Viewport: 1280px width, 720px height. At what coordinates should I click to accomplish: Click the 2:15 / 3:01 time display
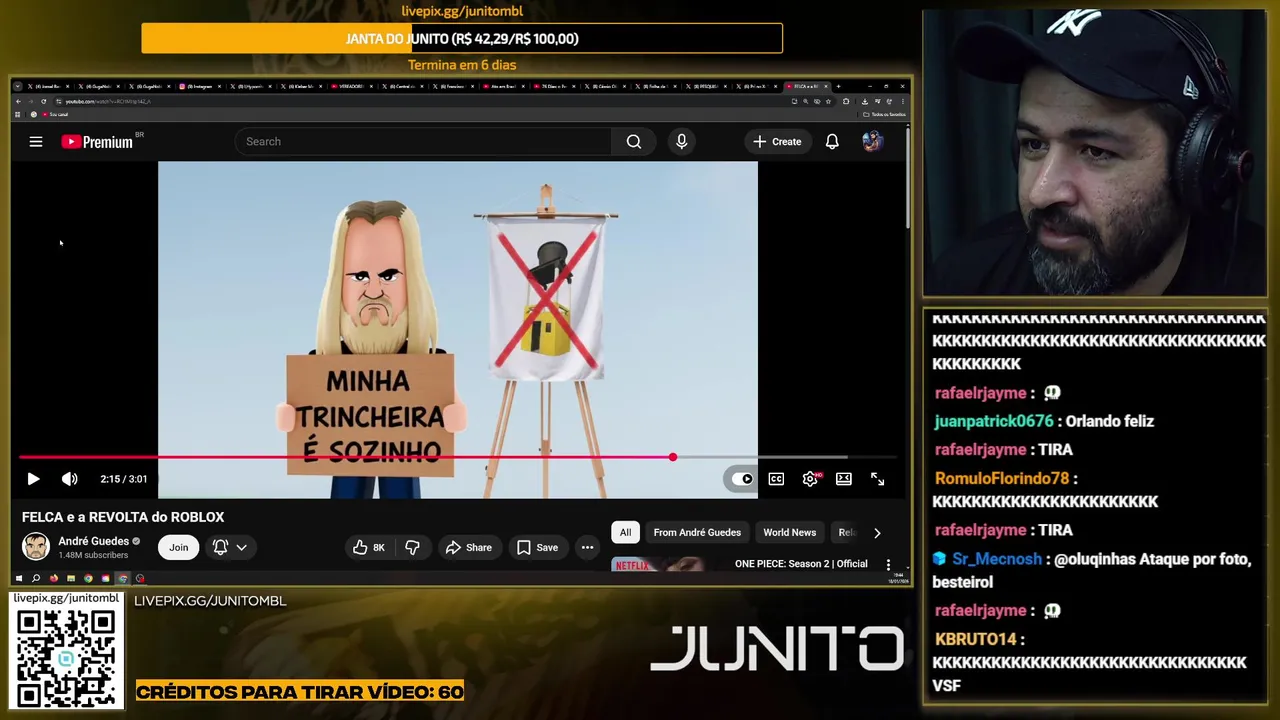pyautogui.click(x=124, y=479)
